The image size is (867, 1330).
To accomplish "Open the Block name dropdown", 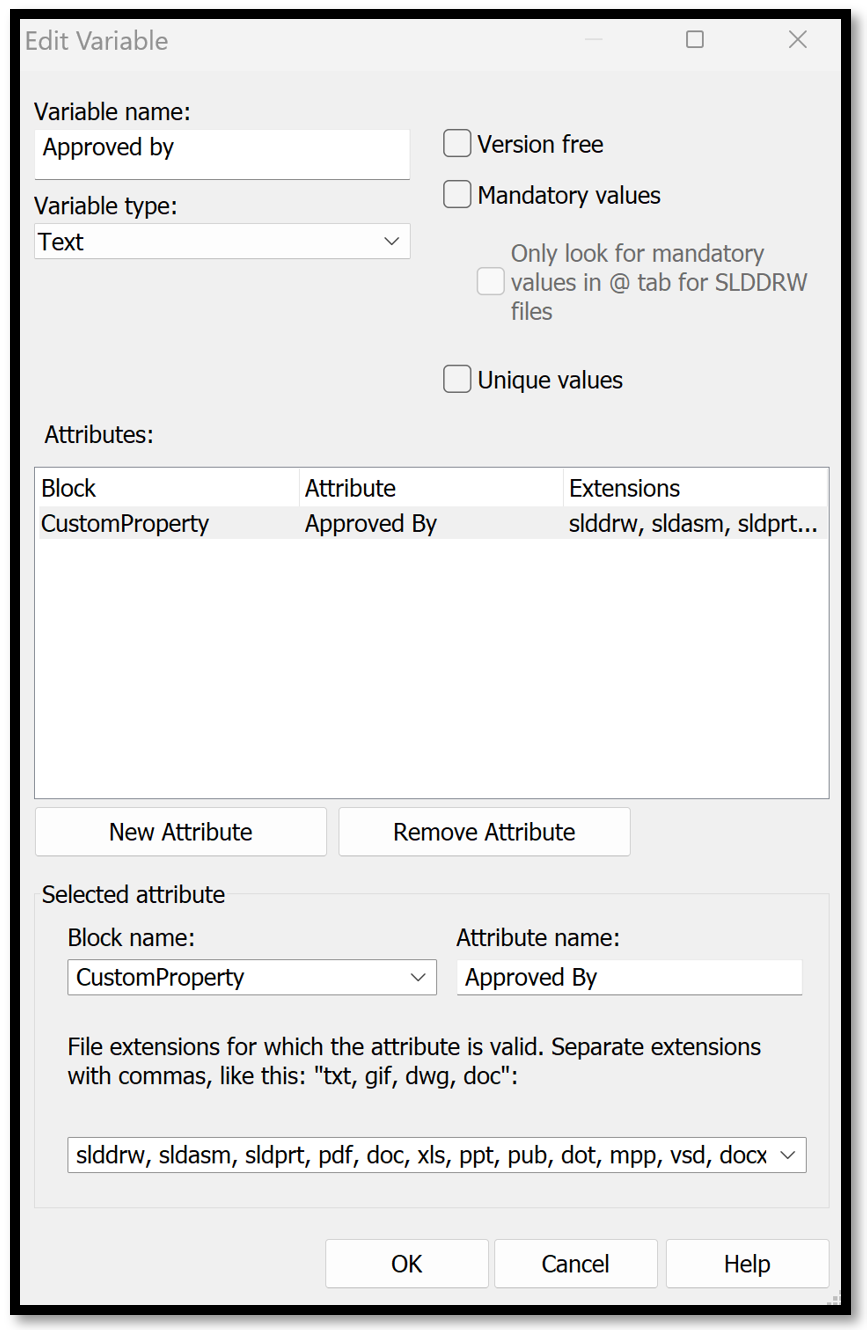I will [x=420, y=977].
